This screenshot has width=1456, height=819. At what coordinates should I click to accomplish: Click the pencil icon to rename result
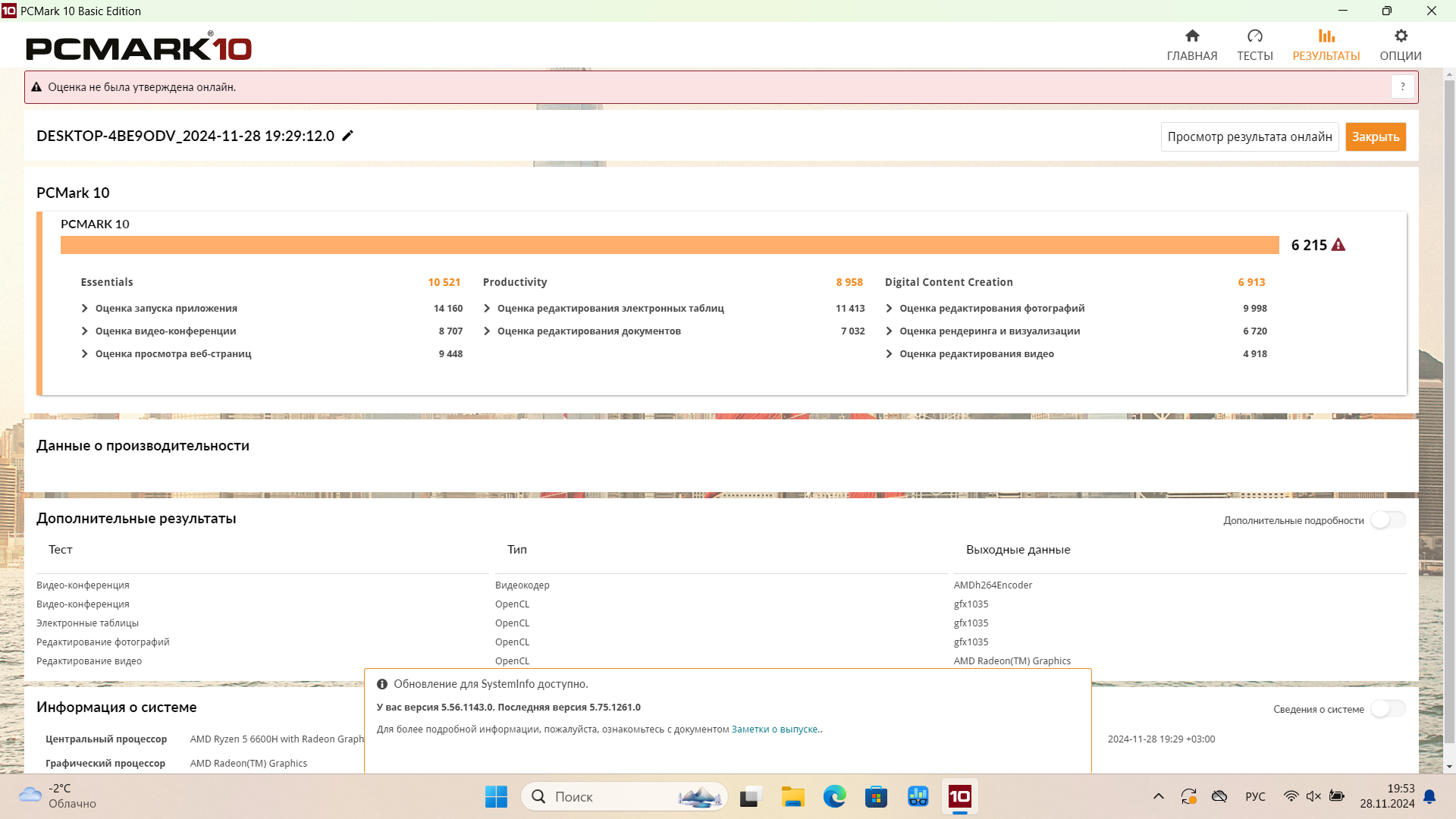(x=347, y=136)
